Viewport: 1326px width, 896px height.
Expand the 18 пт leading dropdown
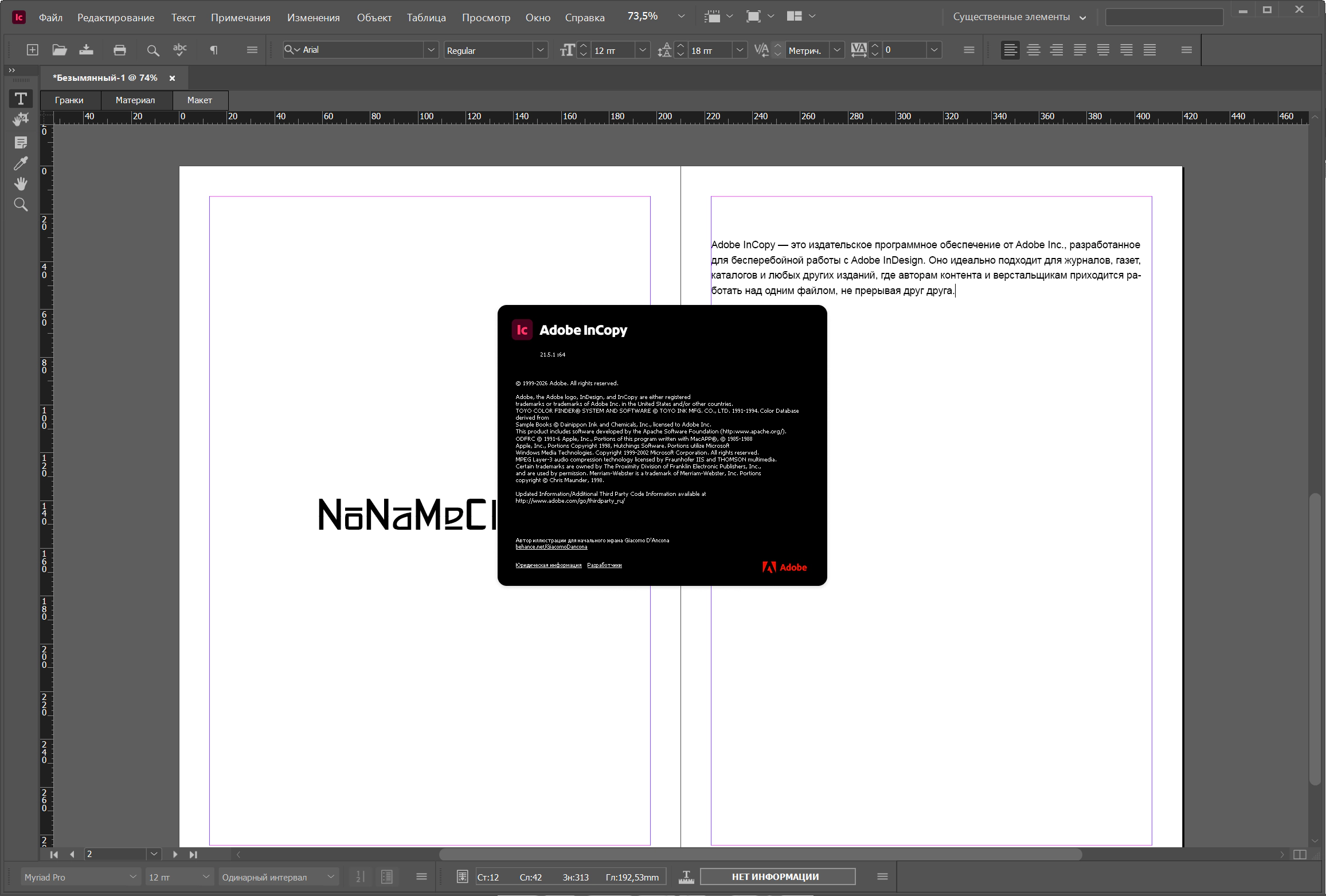740,50
